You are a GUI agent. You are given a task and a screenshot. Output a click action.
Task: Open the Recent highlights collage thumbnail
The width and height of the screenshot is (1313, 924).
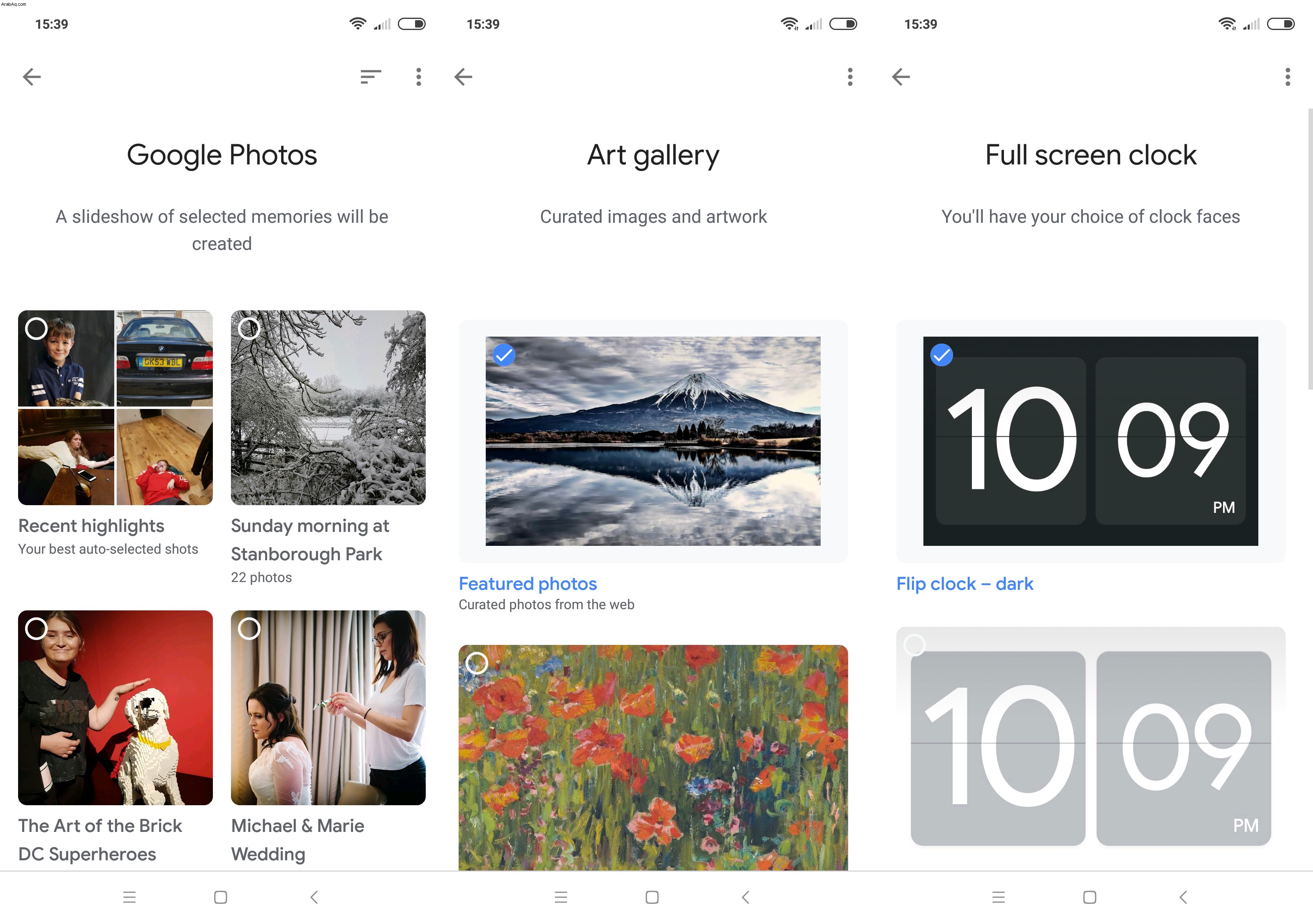(115, 407)
